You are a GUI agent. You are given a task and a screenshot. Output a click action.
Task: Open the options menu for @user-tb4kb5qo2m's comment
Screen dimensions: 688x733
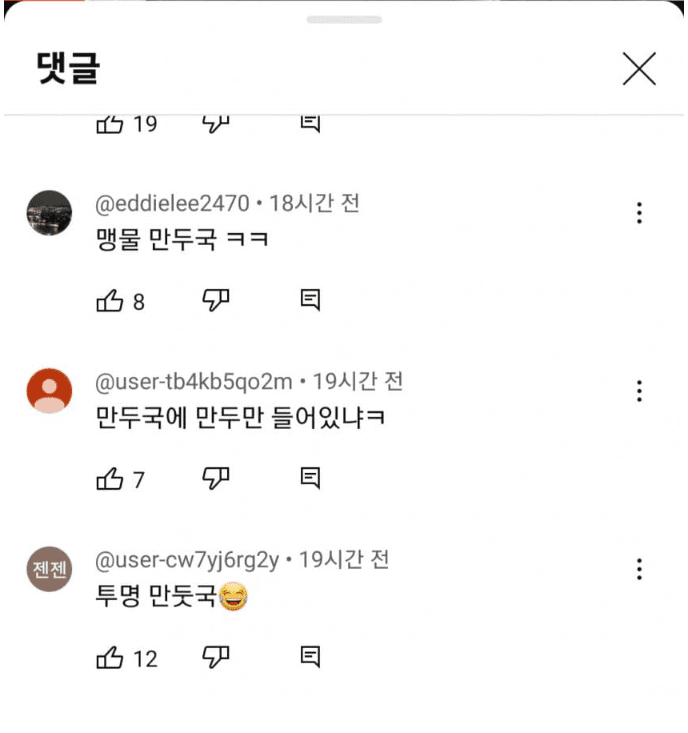[x=639, y=391]
